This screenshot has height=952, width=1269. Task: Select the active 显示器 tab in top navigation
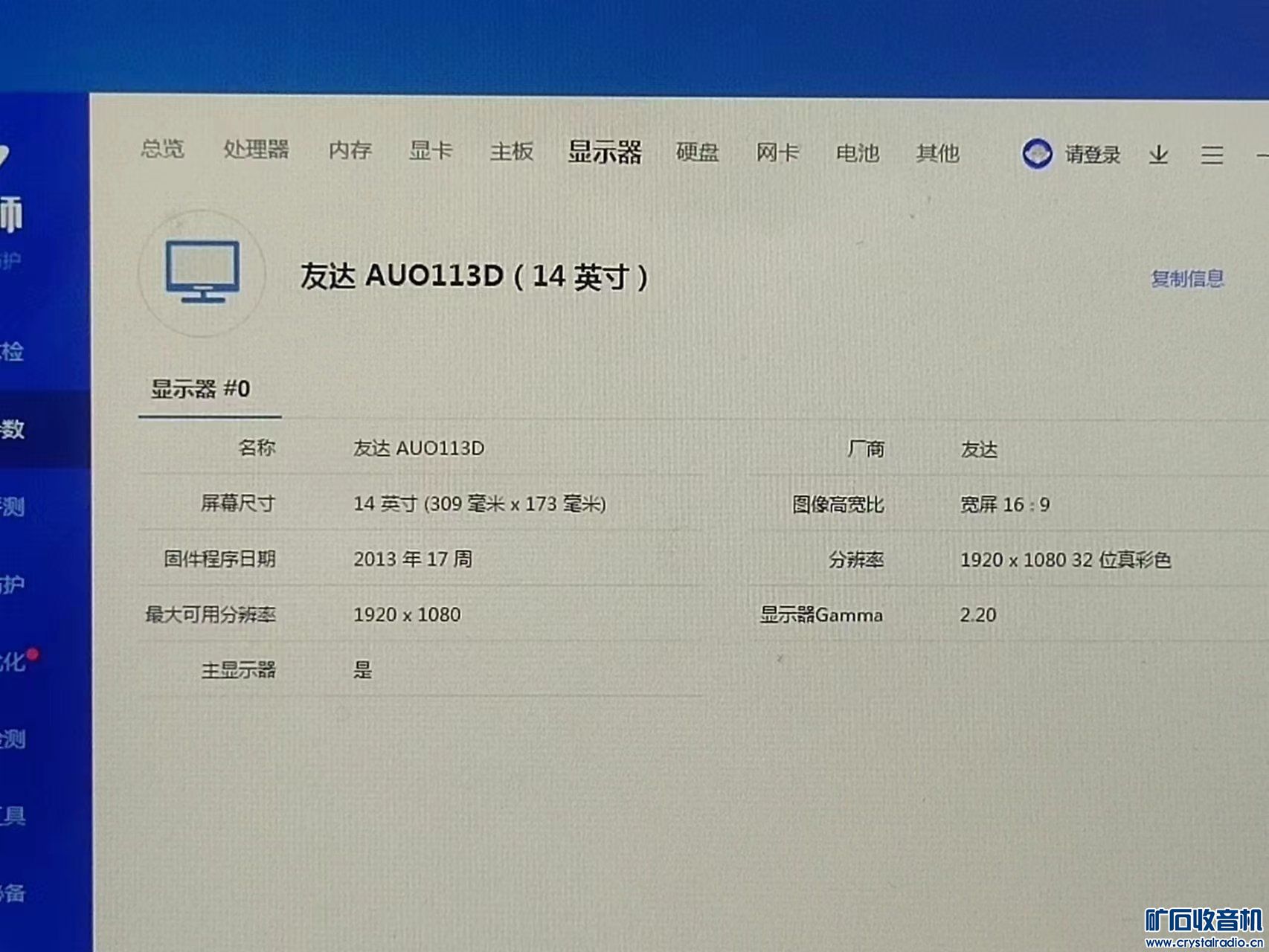click(605, 152)
